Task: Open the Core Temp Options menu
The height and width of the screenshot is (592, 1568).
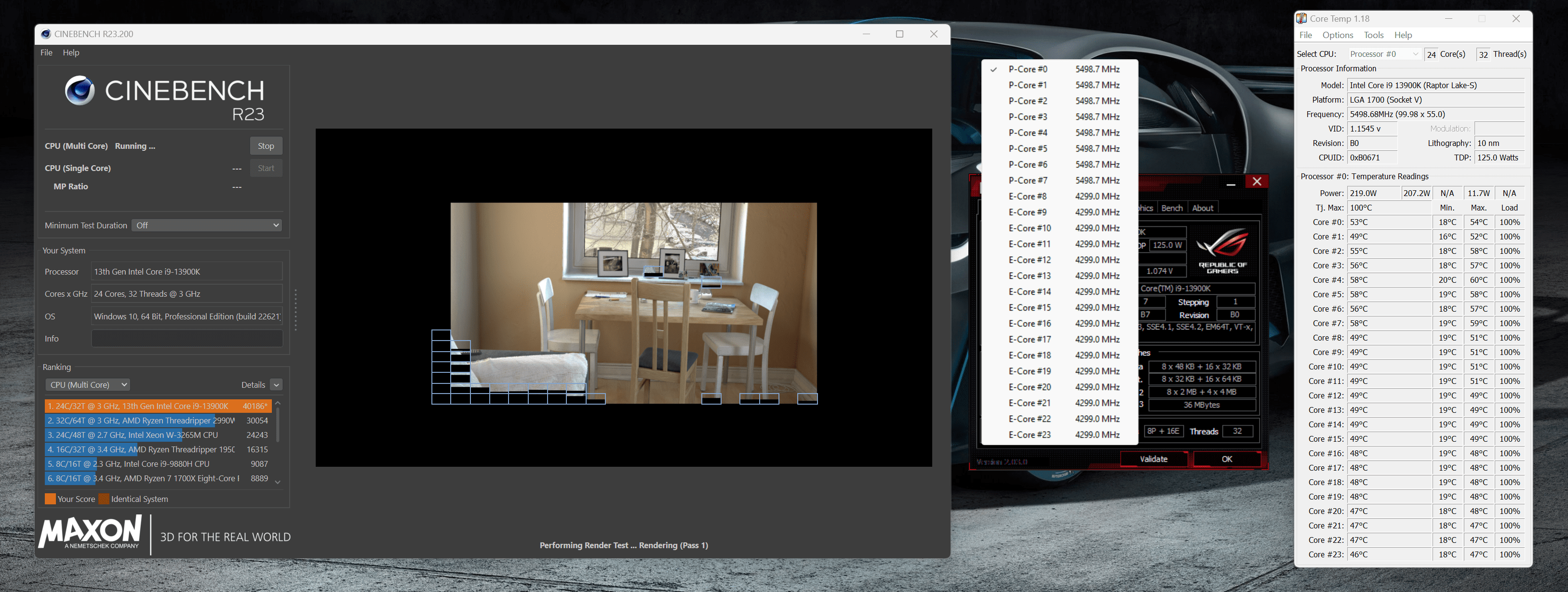Action: (1338, 35)
